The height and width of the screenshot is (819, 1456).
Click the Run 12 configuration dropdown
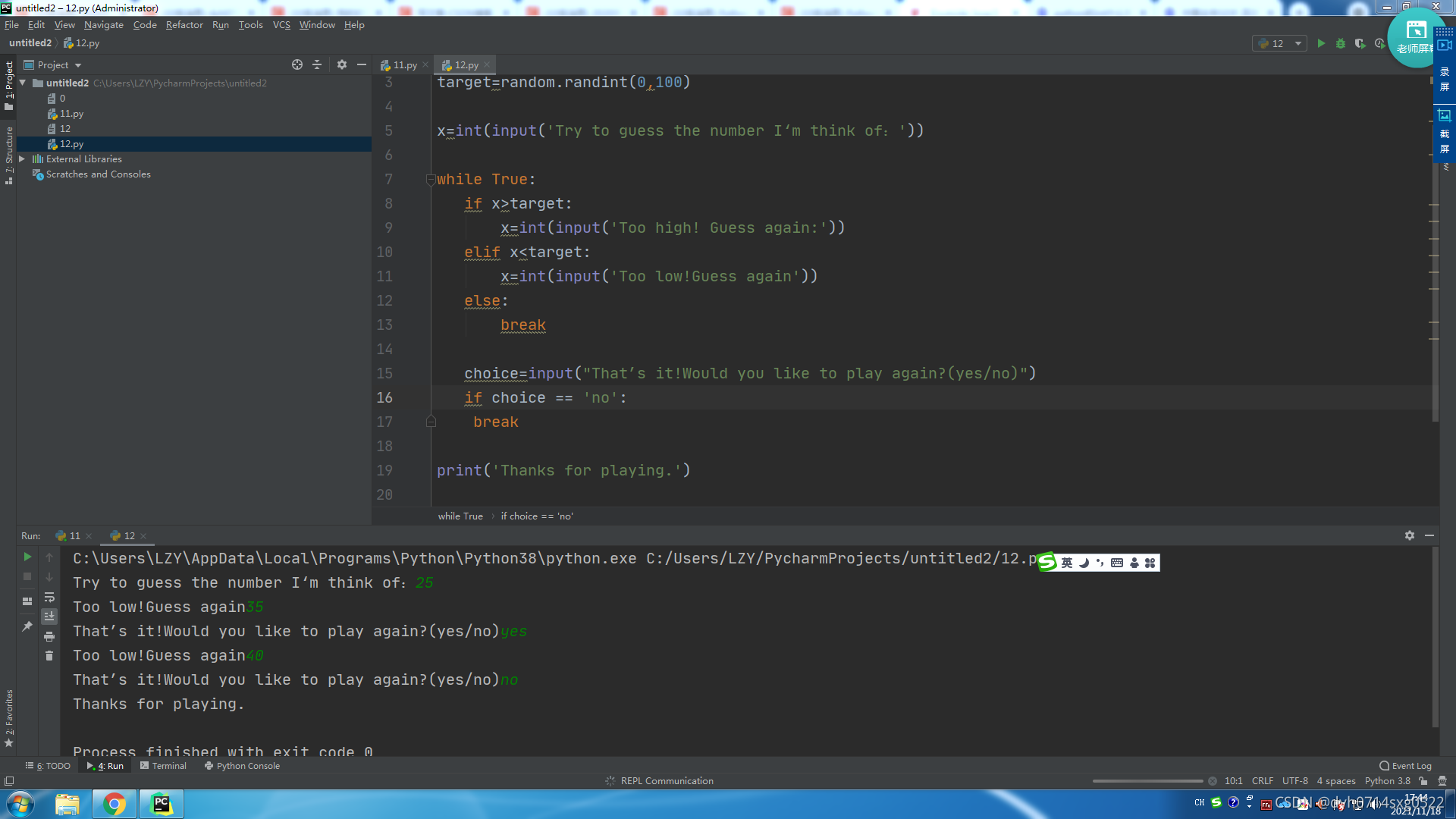click(x=1281, y=43)
